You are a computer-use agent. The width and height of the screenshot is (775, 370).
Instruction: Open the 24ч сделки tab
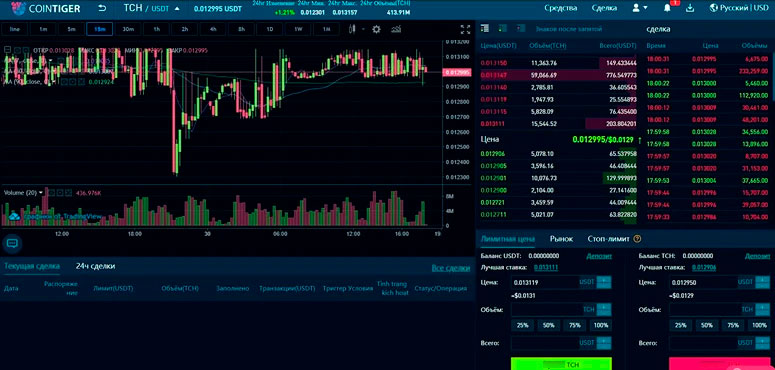pos(95,266)
